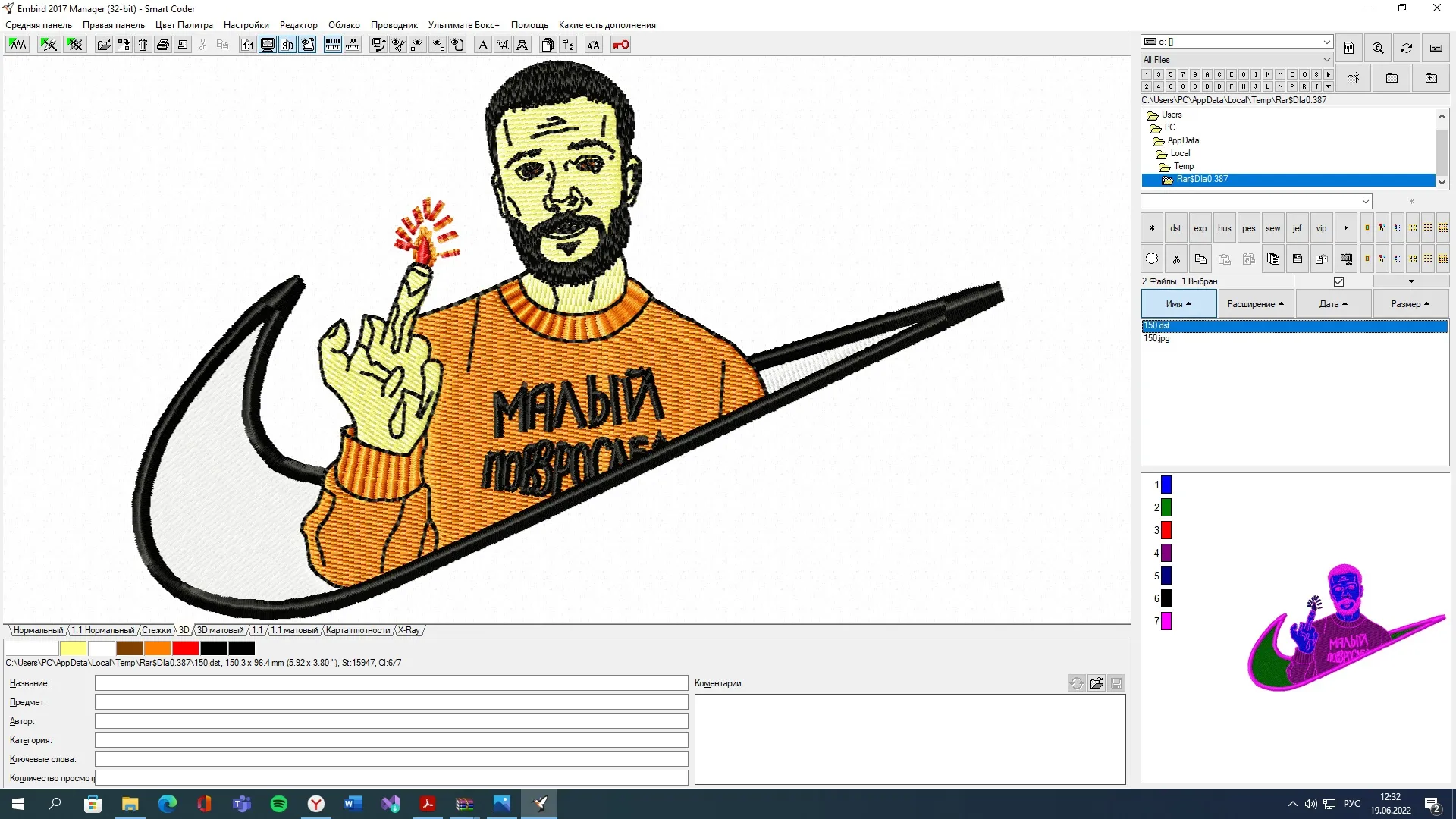Click the stacked pages copy icon in toolbar

pyautogui.click(x=548, y=45)
